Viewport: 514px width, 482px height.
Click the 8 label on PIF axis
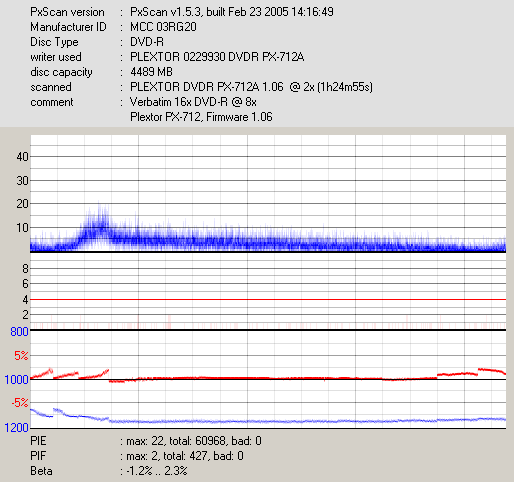click(x=25, y=269)
